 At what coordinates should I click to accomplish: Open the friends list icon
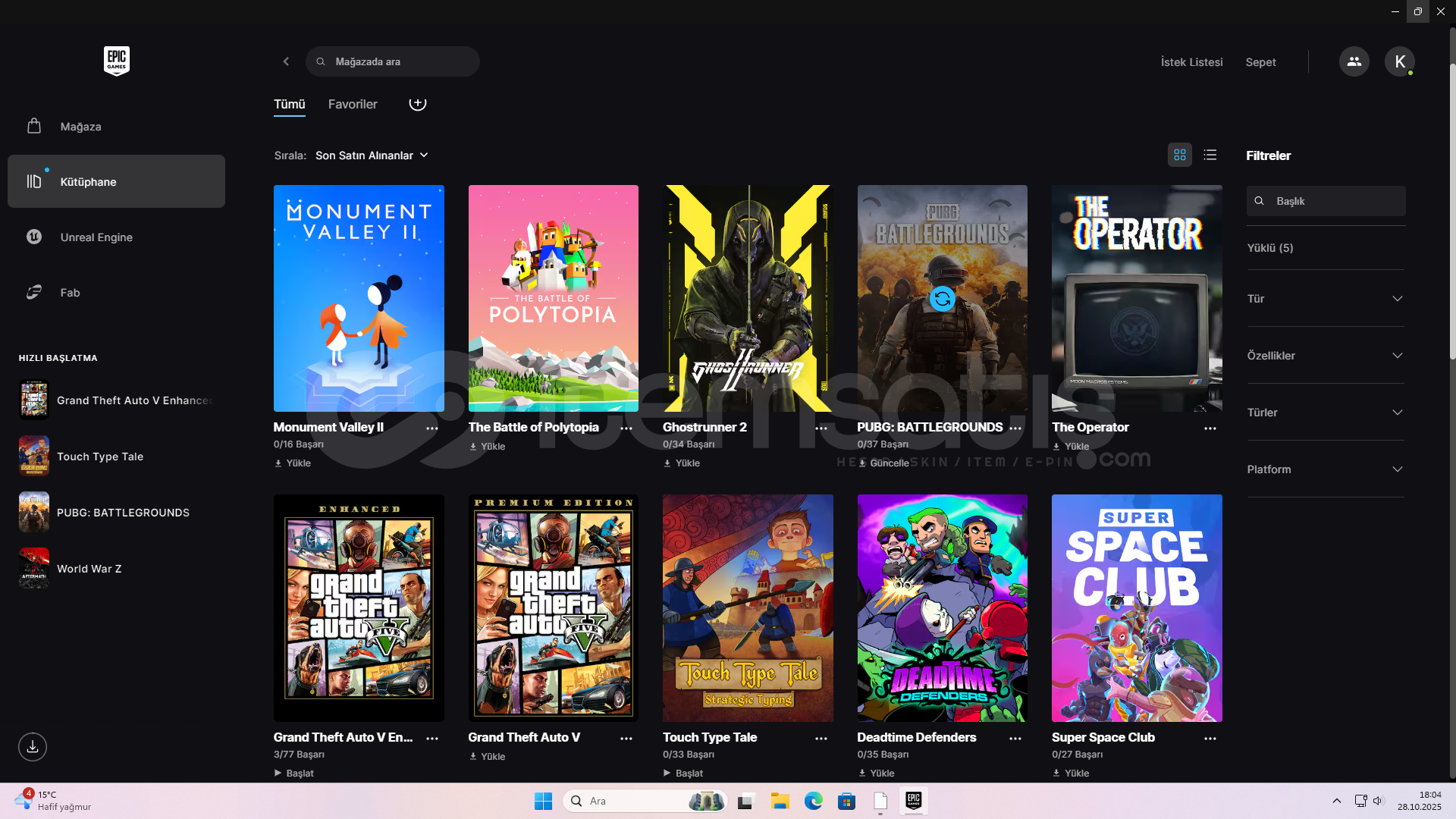click(1354, 61)
